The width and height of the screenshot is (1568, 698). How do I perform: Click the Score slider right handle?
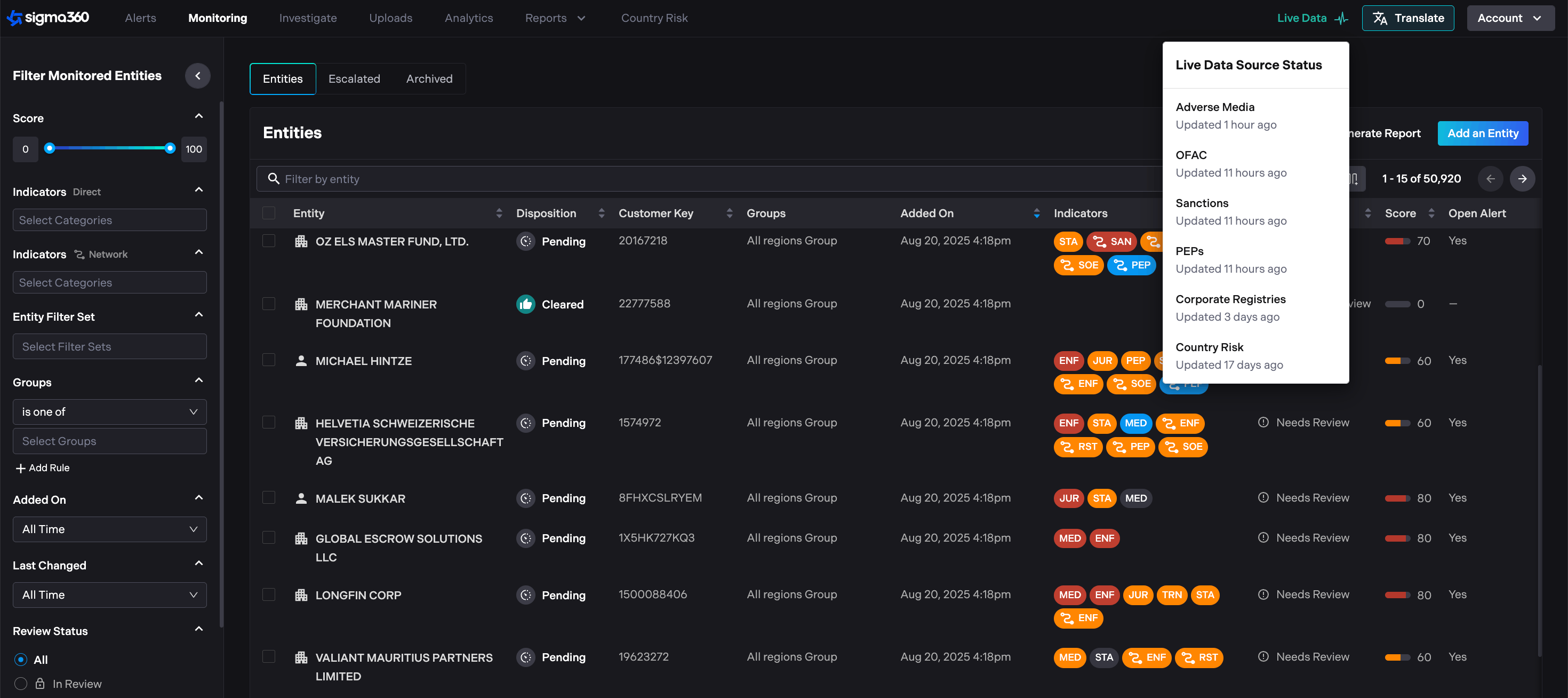[x=170, y=148]
